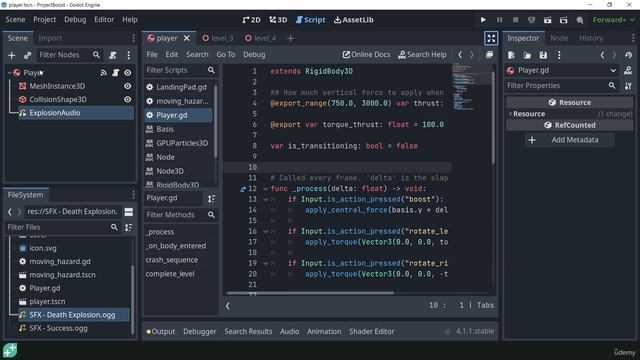The height and width of the screenshot is (360, 640).
Task: Save the edited resource icon
Action: point(543,55)
